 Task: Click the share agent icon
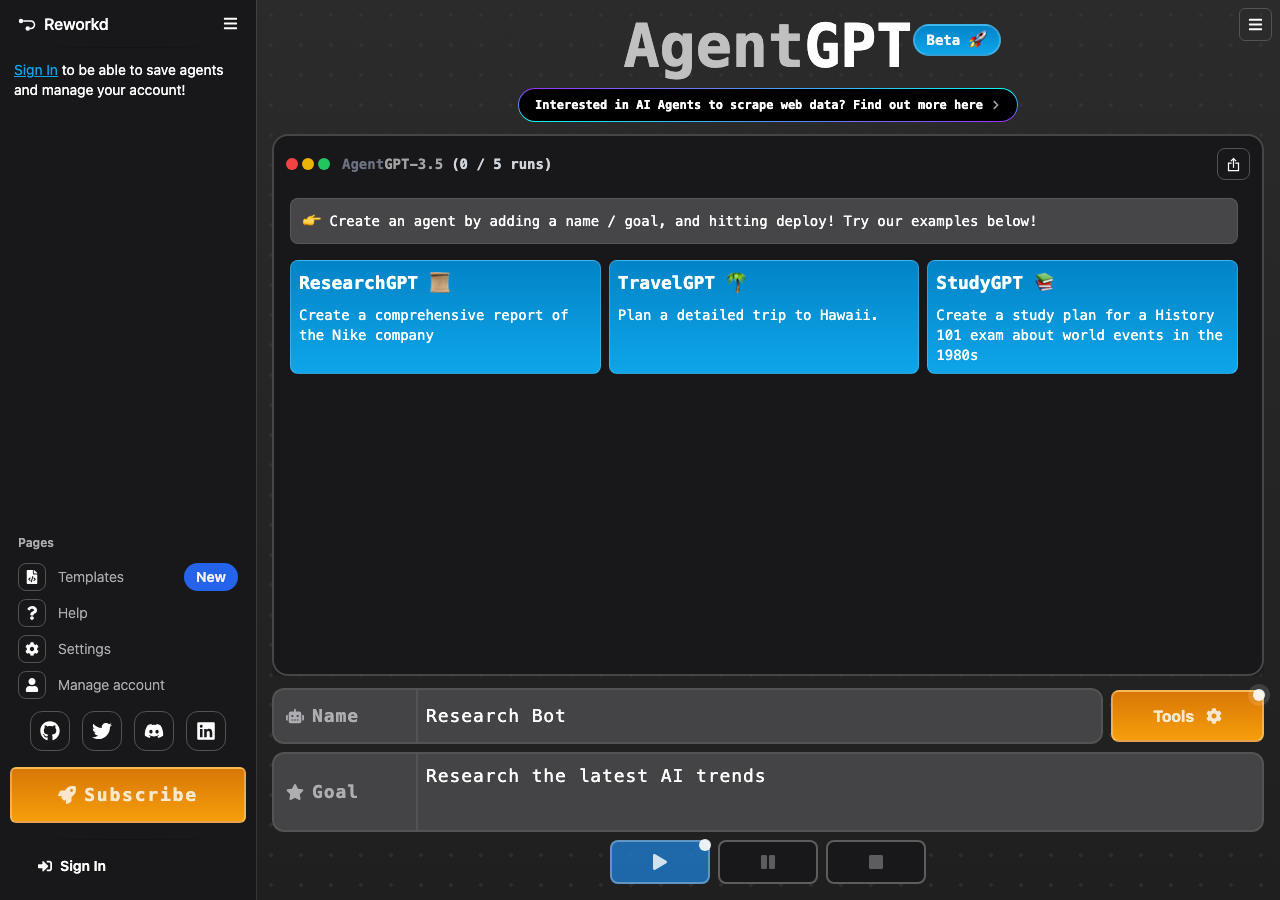[x=1233, y=164]
